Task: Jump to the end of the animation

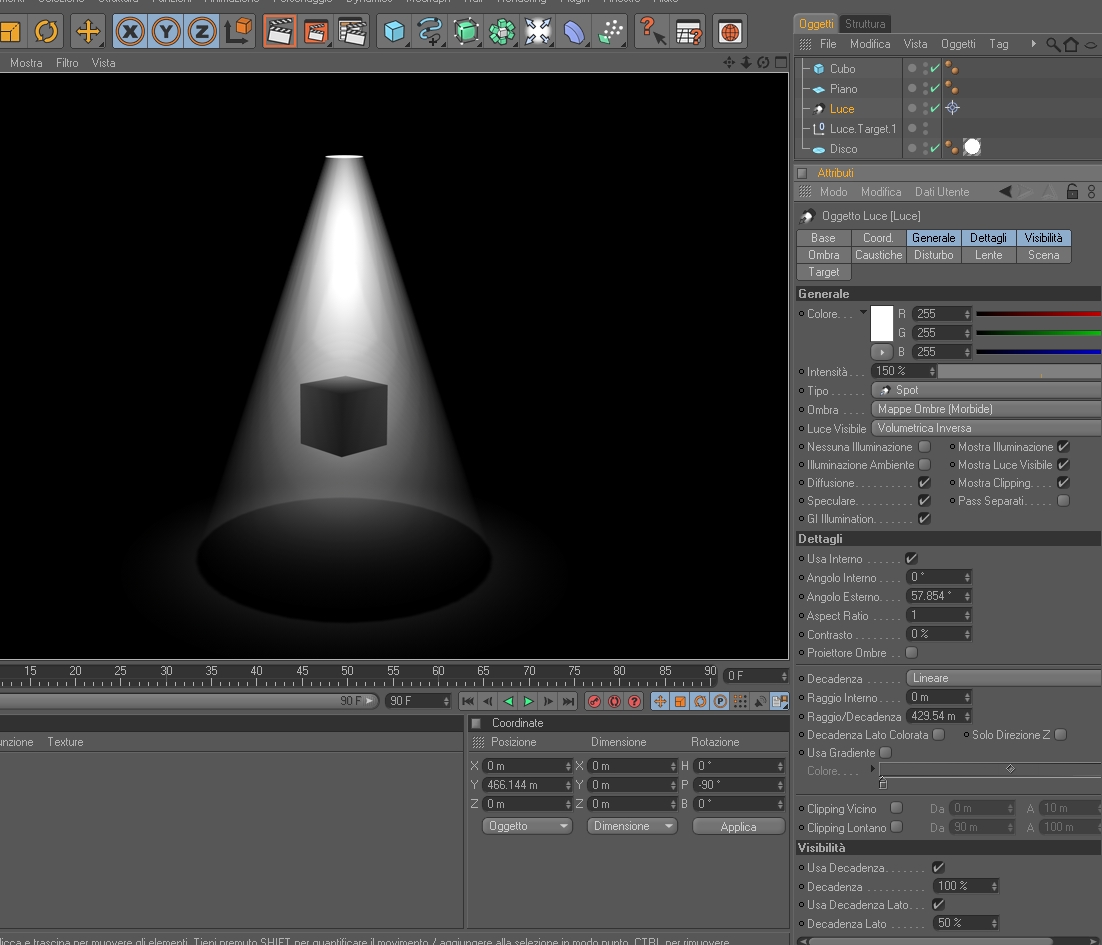Action: point(568,702)
